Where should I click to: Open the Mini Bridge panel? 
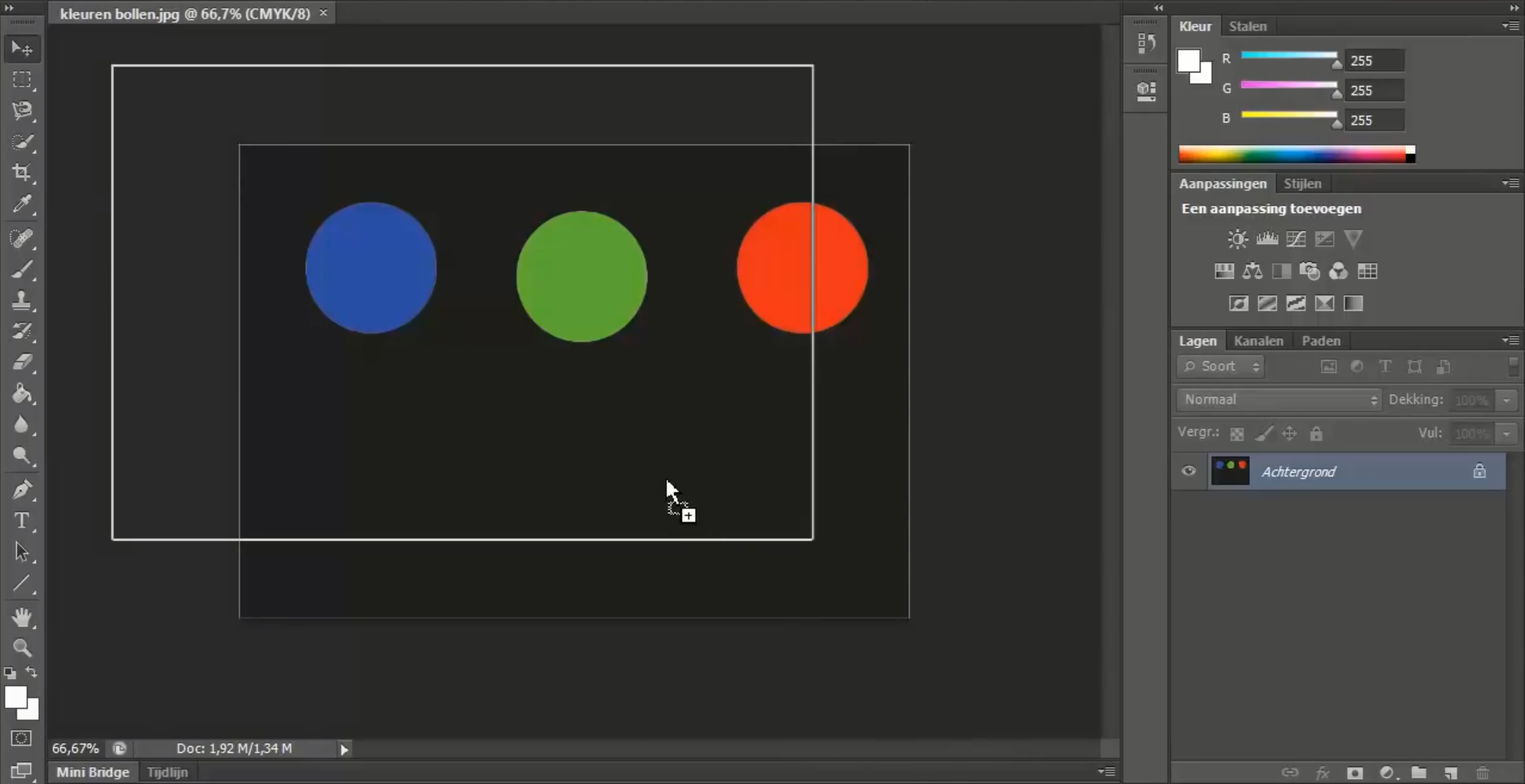pos(93,772)
